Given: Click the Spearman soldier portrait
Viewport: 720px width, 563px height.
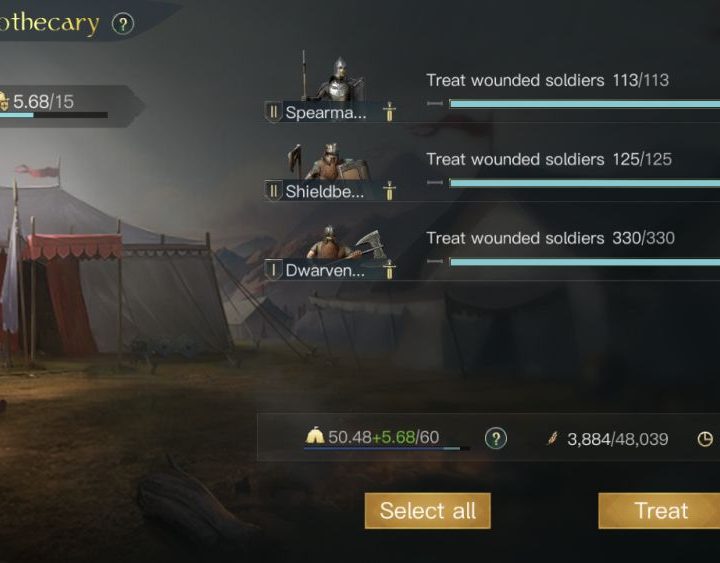Looking at the screenshot, I should point(333,79).
